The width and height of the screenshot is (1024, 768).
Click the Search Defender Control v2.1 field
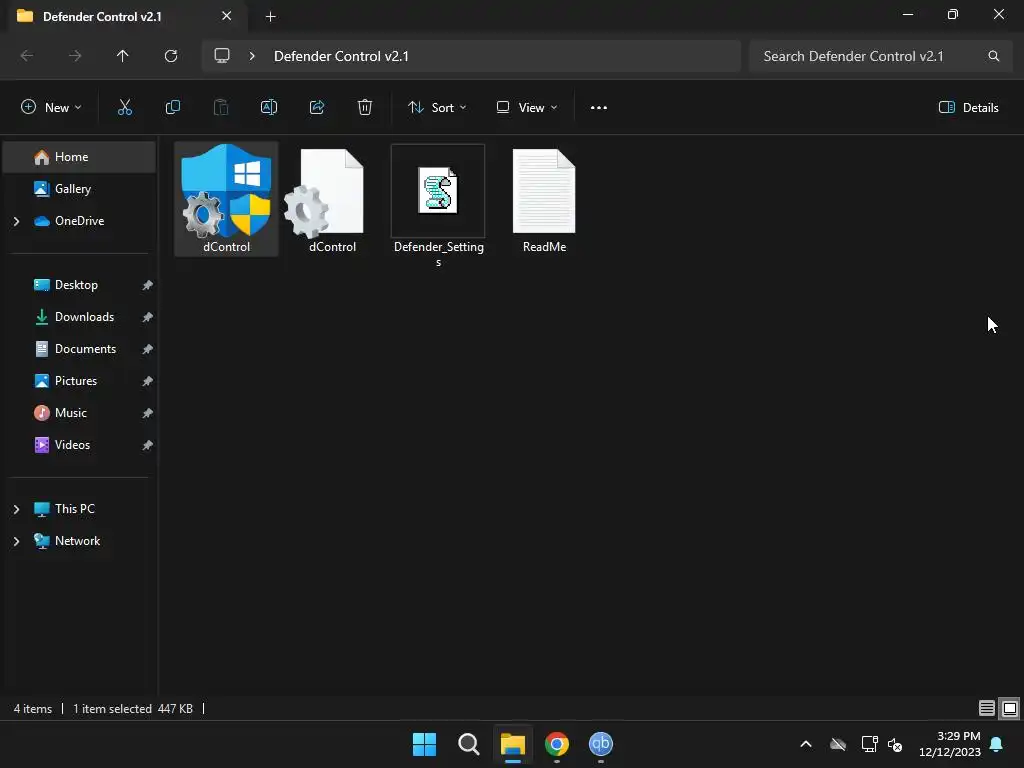click(x=880, y=56)
